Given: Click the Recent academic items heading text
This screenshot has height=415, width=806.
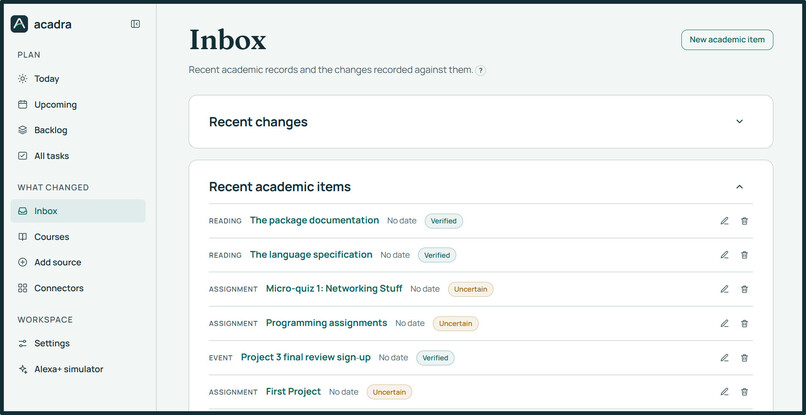Looking at the screenshot, I should [280, 187].
